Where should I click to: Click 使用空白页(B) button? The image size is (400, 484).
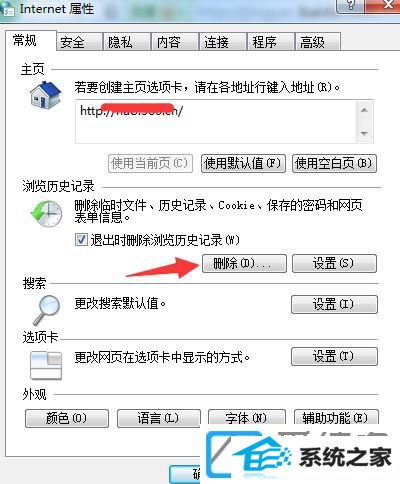pyautogui.click(x=334, y=163)
